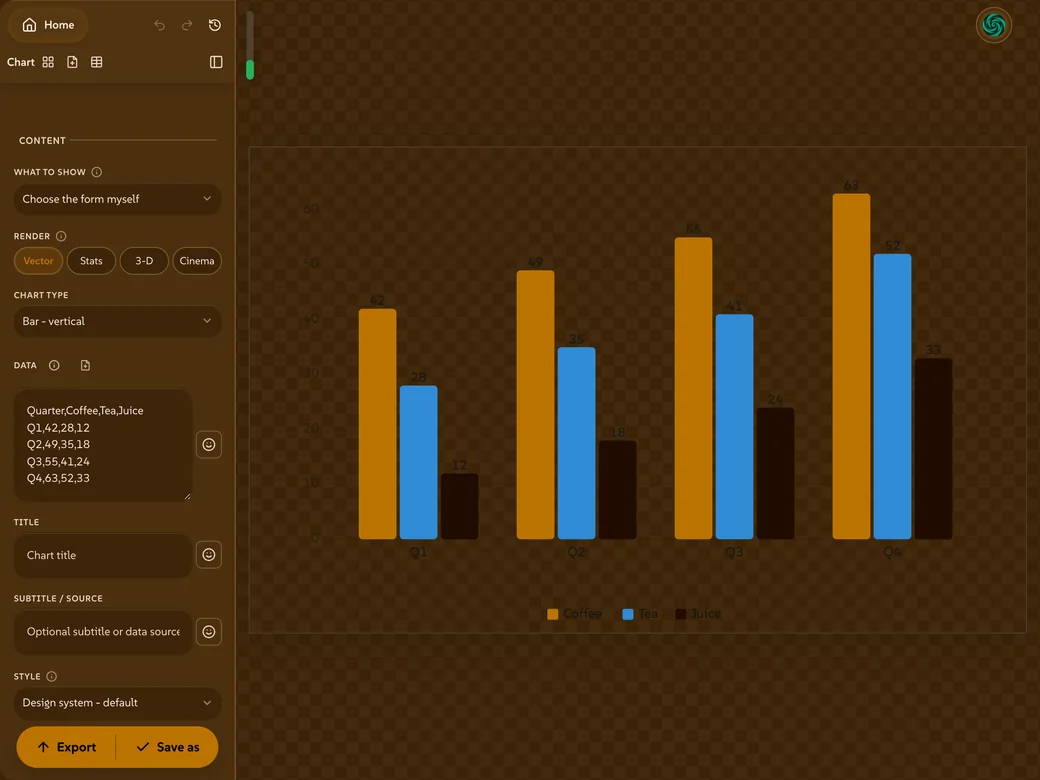This screenshot has height=780, width=1040.
Task: Undo the last change
Action: click(159, 25)
